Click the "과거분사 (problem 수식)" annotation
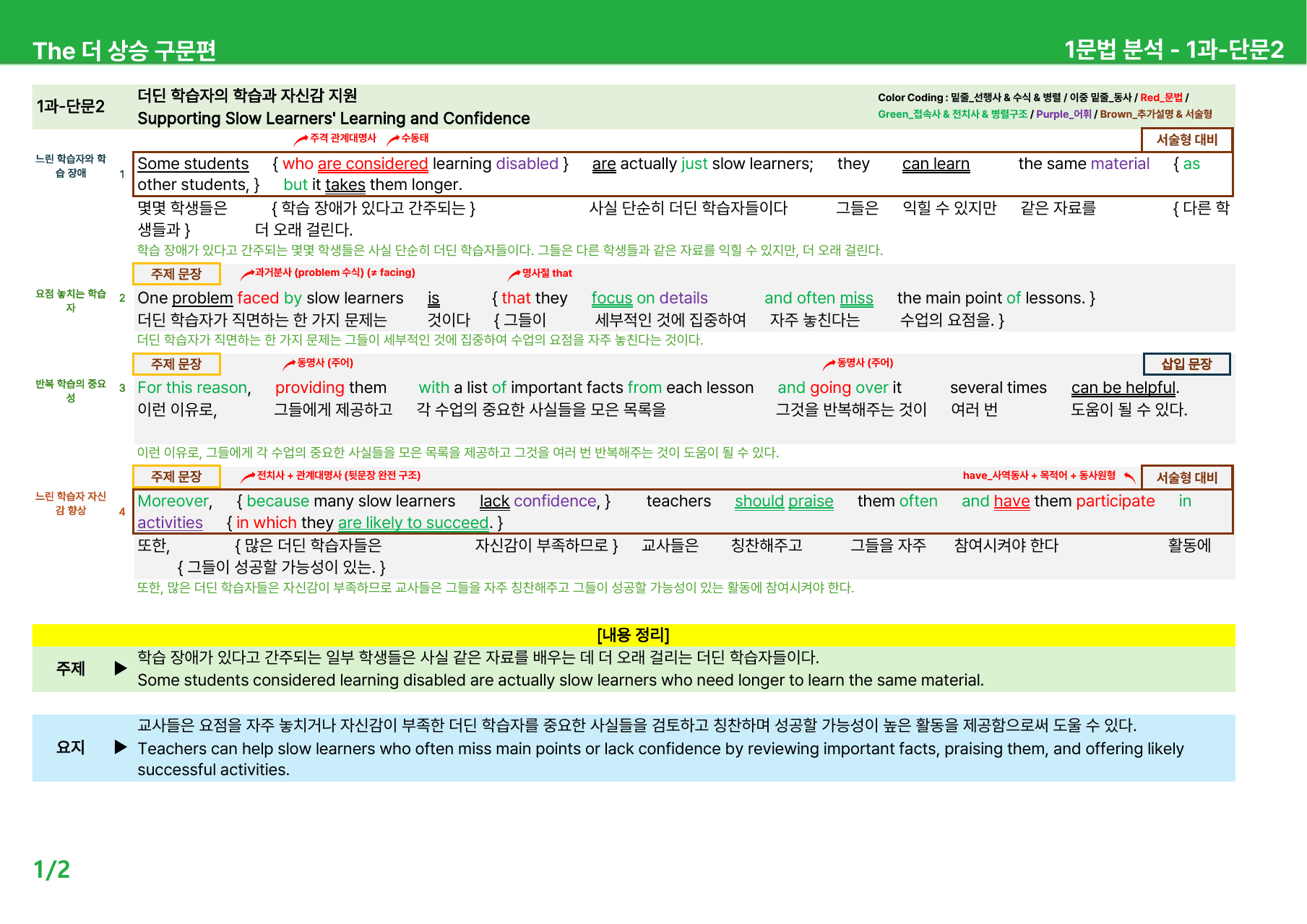The height and width of the screenshot is (924, 1307). (x=335, y=273)
